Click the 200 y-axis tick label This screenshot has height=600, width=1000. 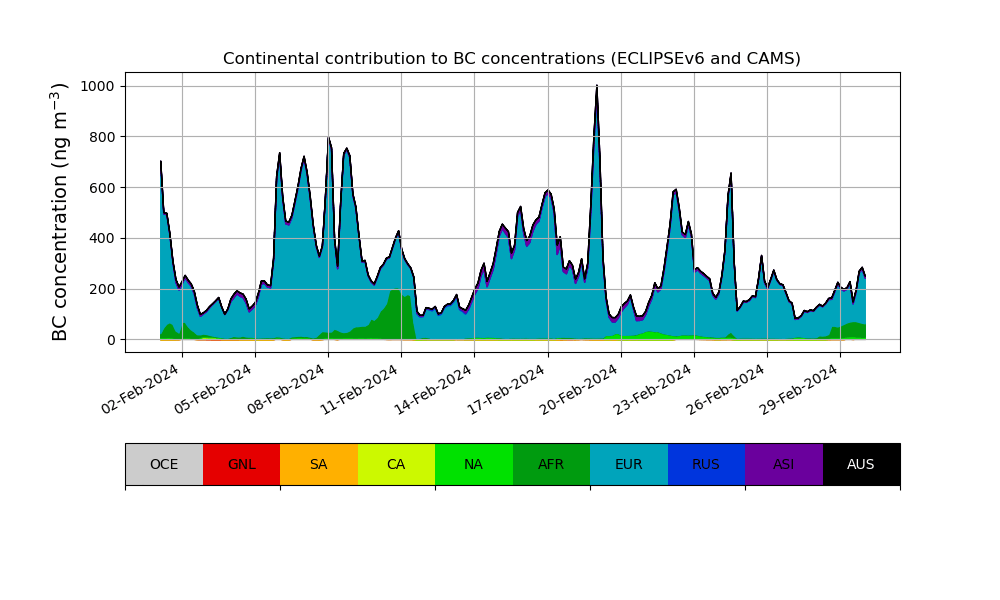tap(102, 289)
